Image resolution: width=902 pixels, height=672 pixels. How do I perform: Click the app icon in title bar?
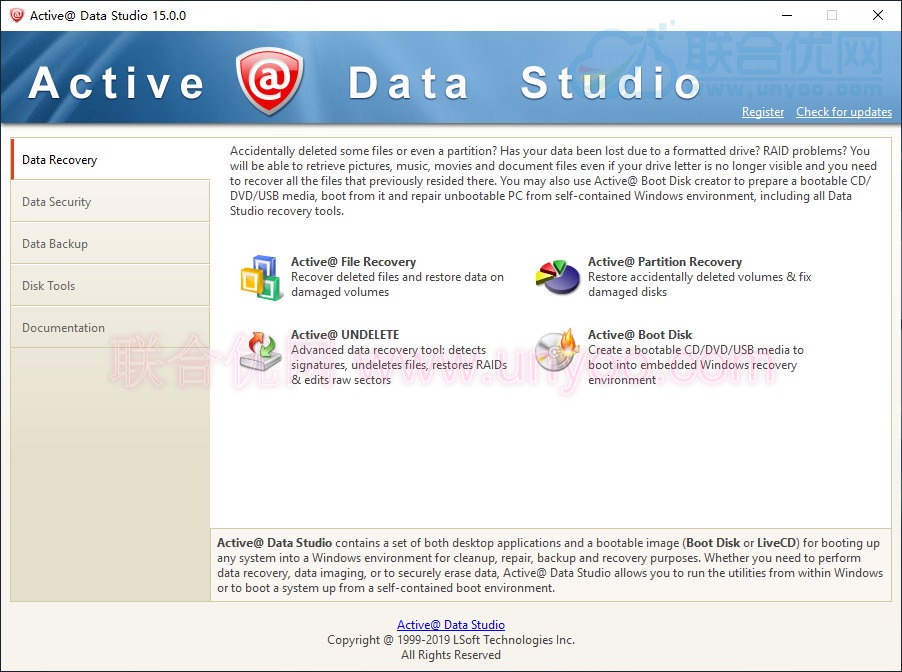(17, 16)
